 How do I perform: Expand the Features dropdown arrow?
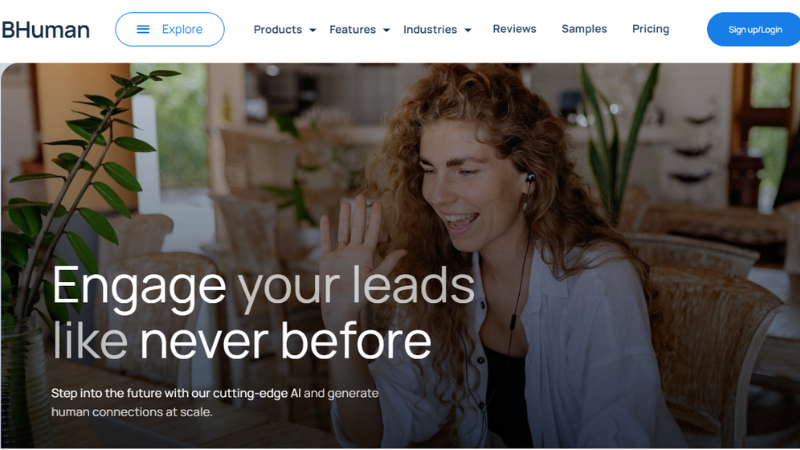[386, 30]
